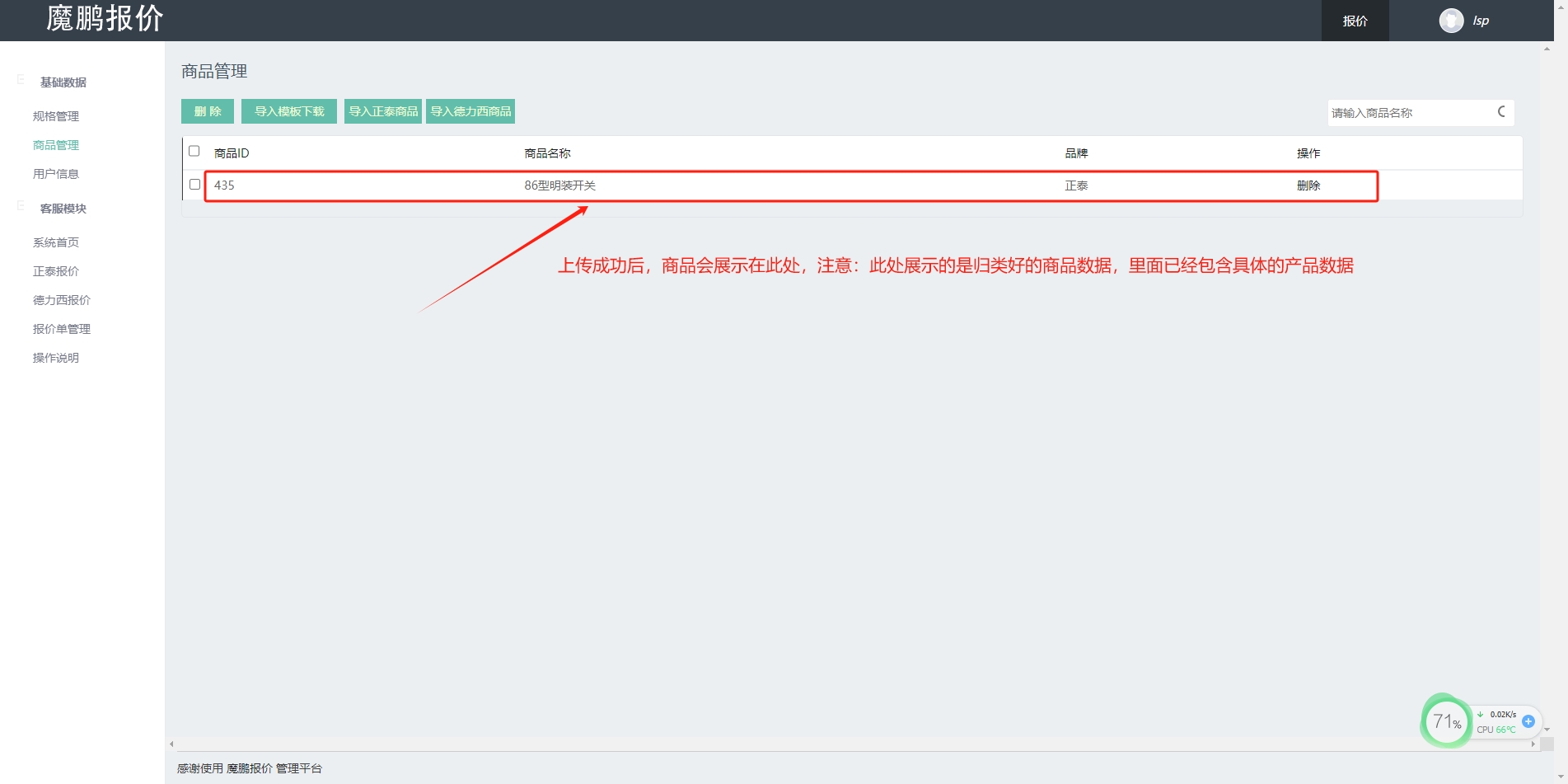Click the 客服模块 section heading
1568x784 pixels.
[x=63, y=209]
